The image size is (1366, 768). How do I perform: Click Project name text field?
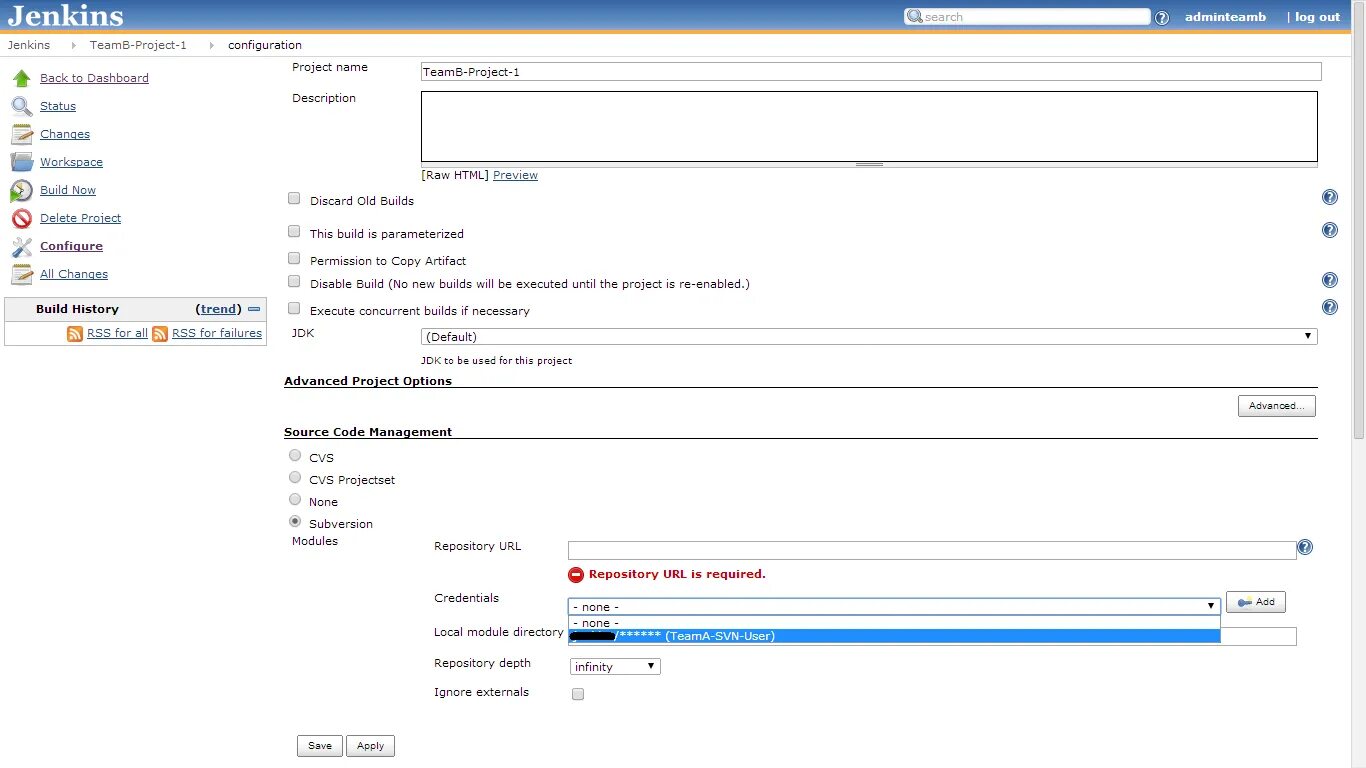tap(871, 72)
